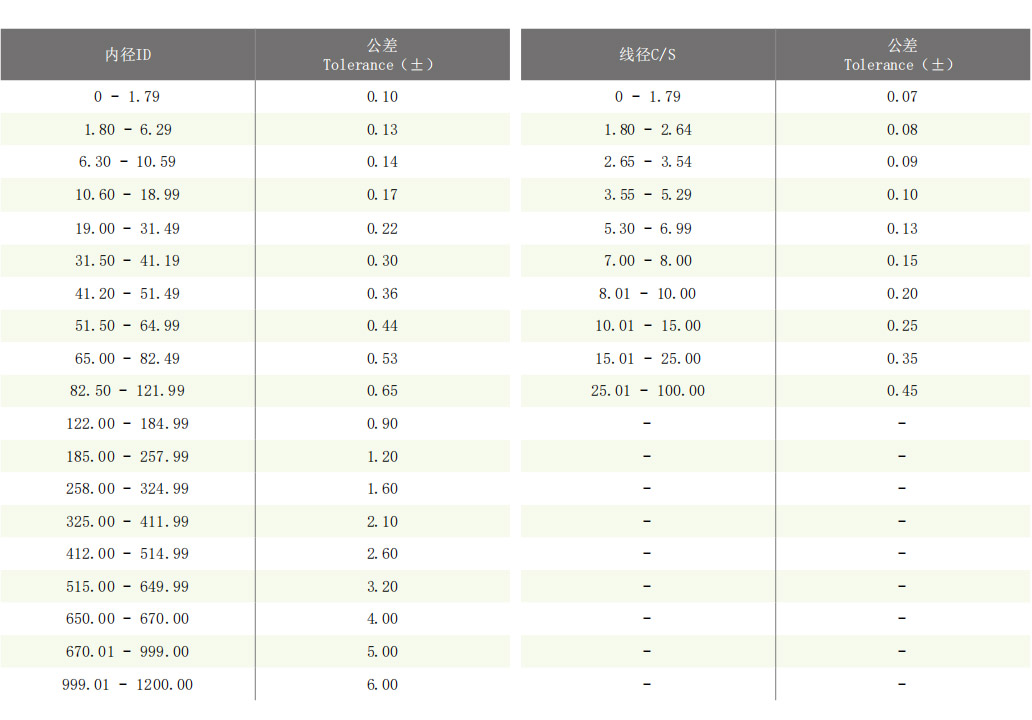The height and width of the screenshot is (720, 1032).
Task: Select the 3.20 tolerance value
Action: [382, 587]
